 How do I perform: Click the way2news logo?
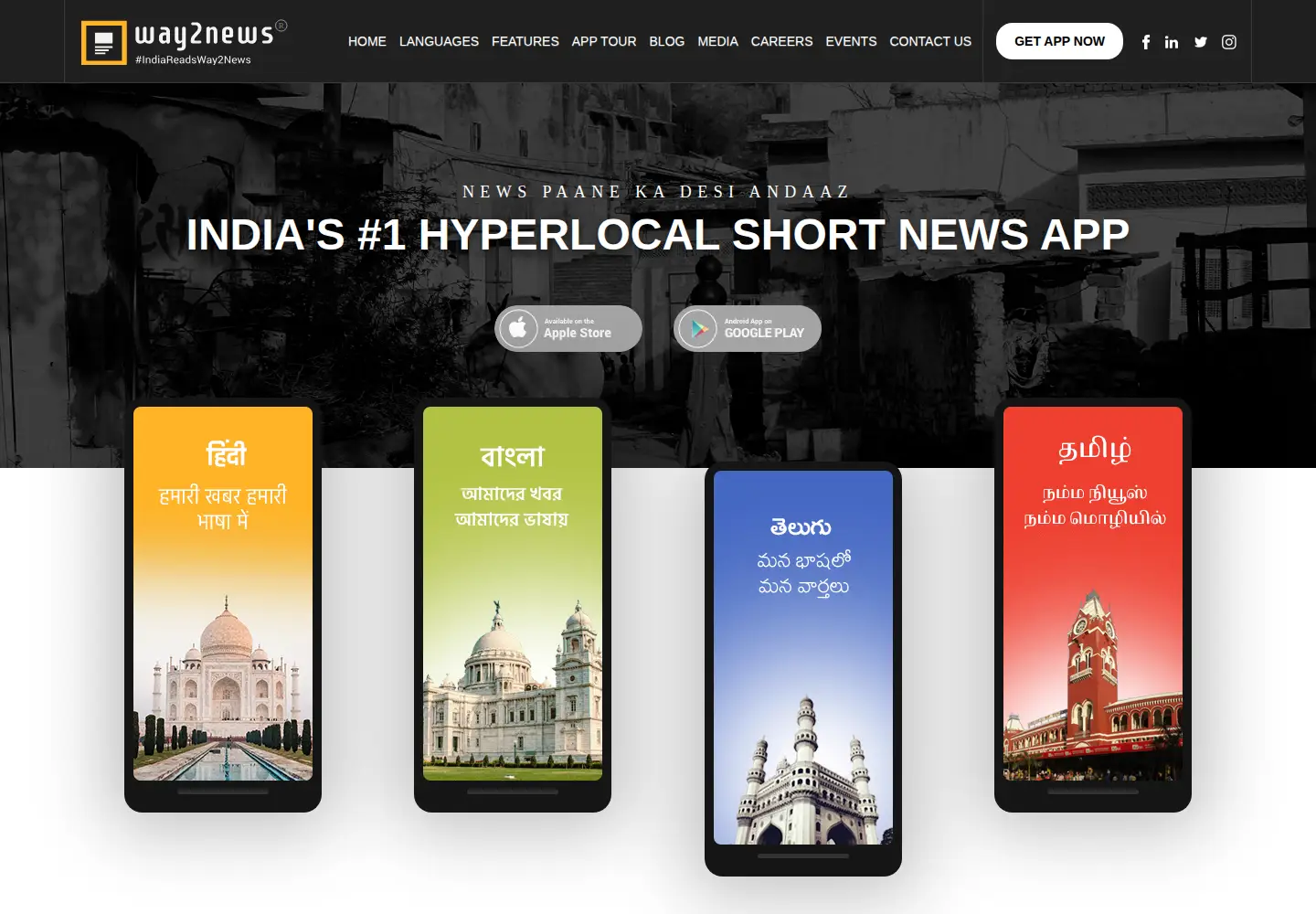184,42
